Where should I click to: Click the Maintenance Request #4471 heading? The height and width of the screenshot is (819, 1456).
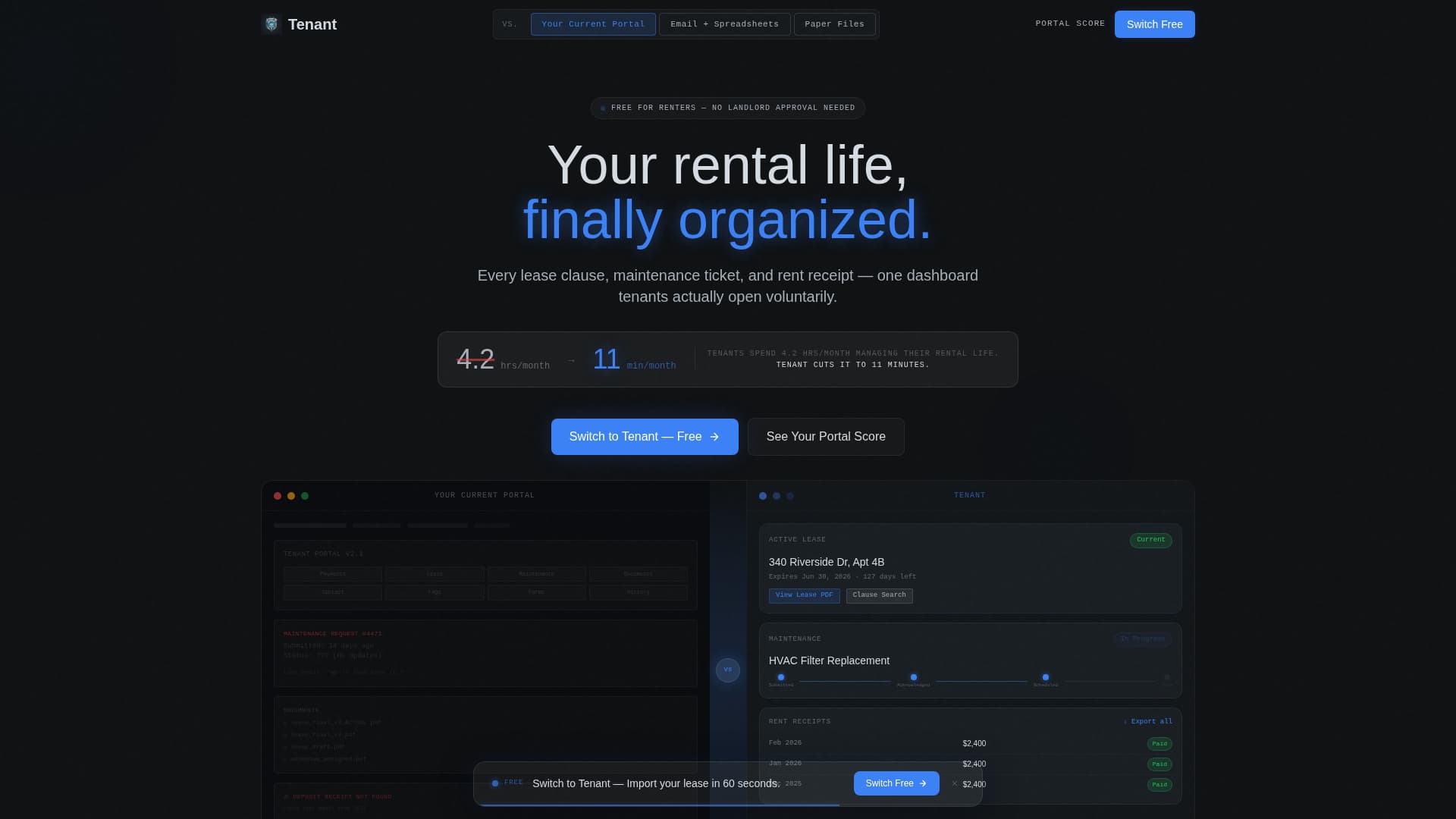coord(333,634)
